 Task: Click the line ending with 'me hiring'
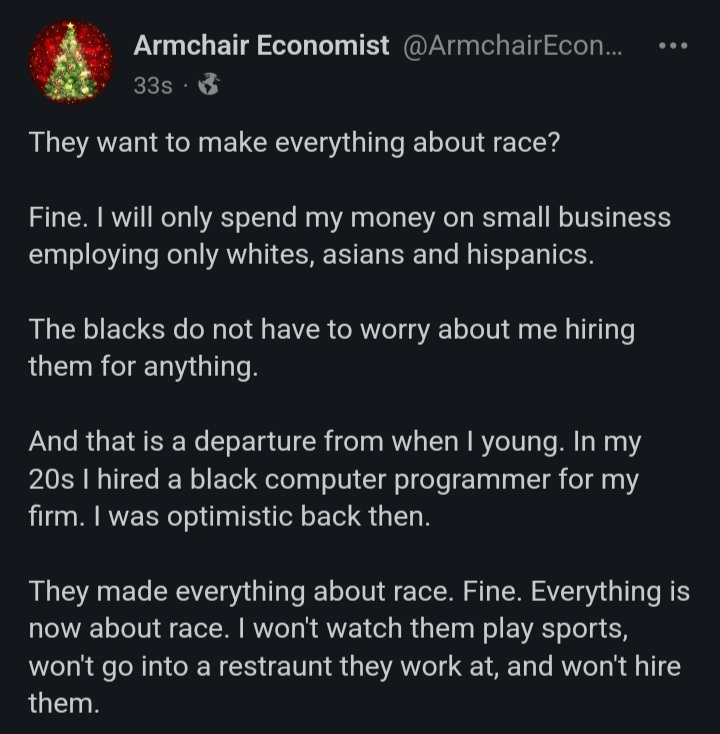(332, 330)
